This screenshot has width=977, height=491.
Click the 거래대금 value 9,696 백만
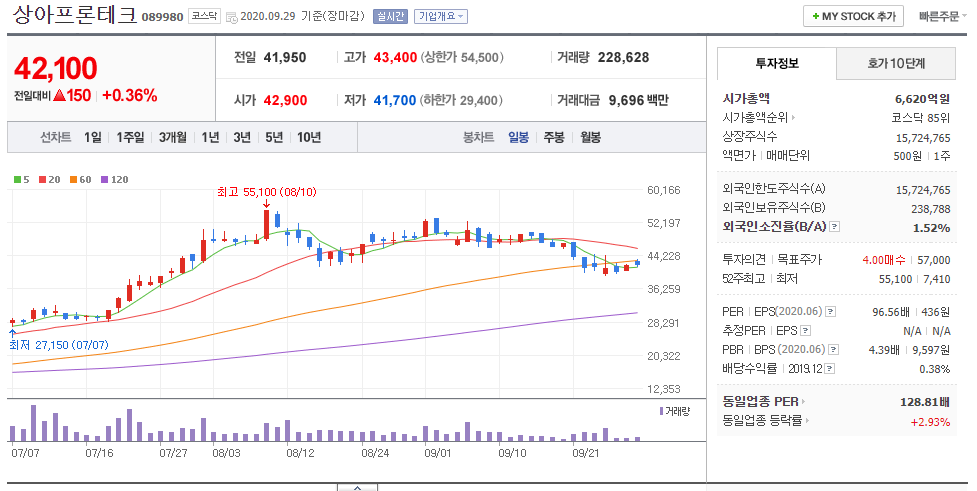coord(639,100)
